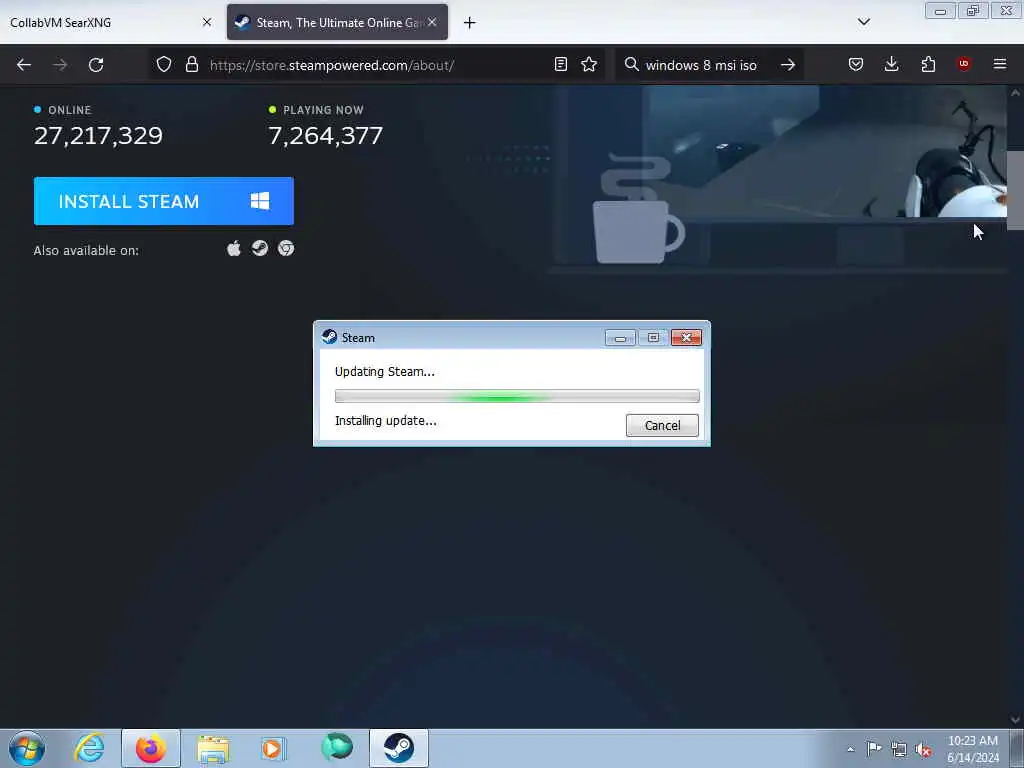The height and width of the screenshot is (768, 1024).
Task: Click the INSTALL STEAM button
Action: pos(164,201)
